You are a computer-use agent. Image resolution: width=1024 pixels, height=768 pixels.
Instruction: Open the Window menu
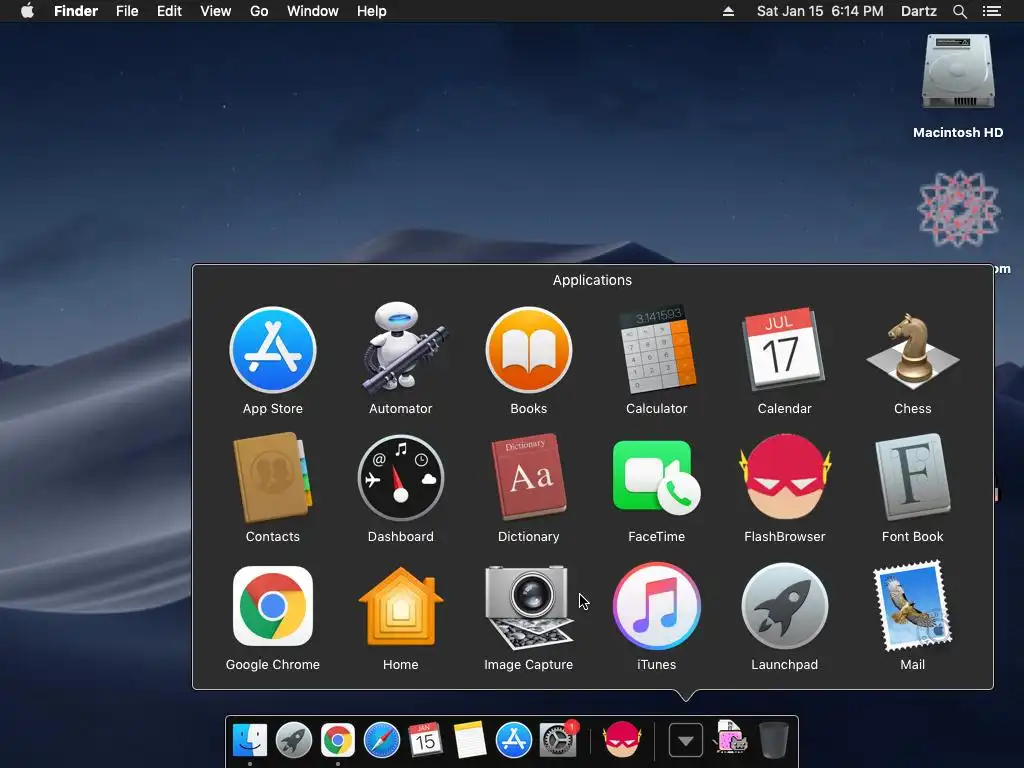pos(313,11)
